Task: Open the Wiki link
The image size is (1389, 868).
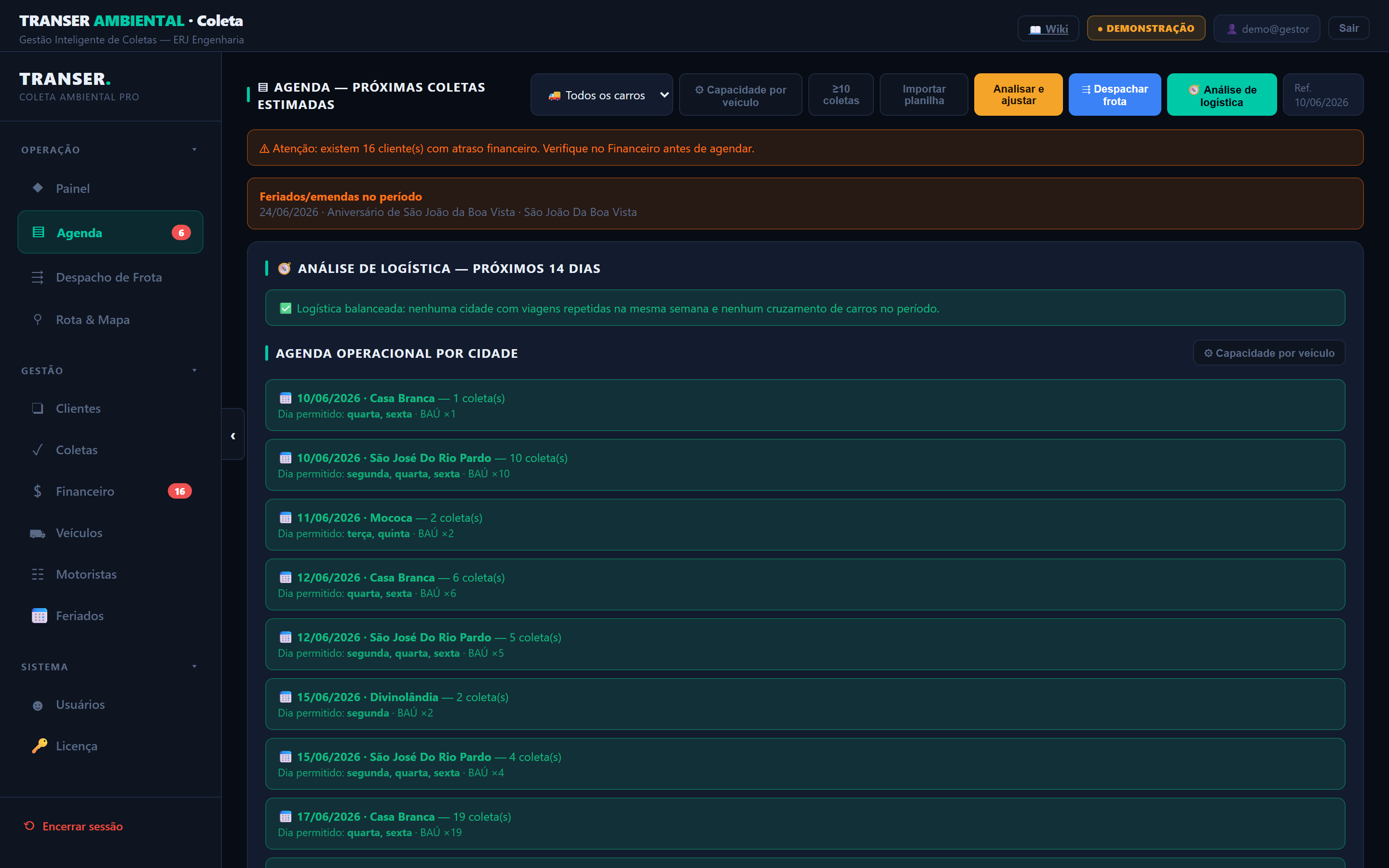Action: (x=1048, y=29)
